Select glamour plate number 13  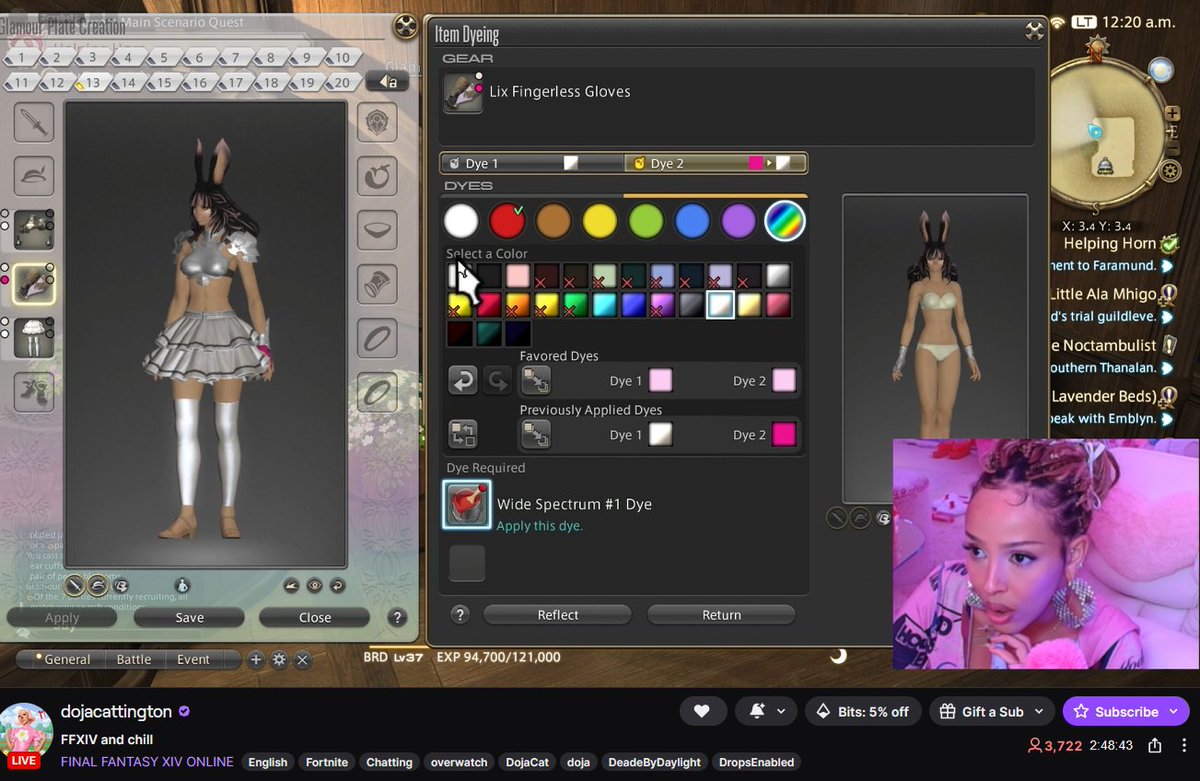[92, 83]
